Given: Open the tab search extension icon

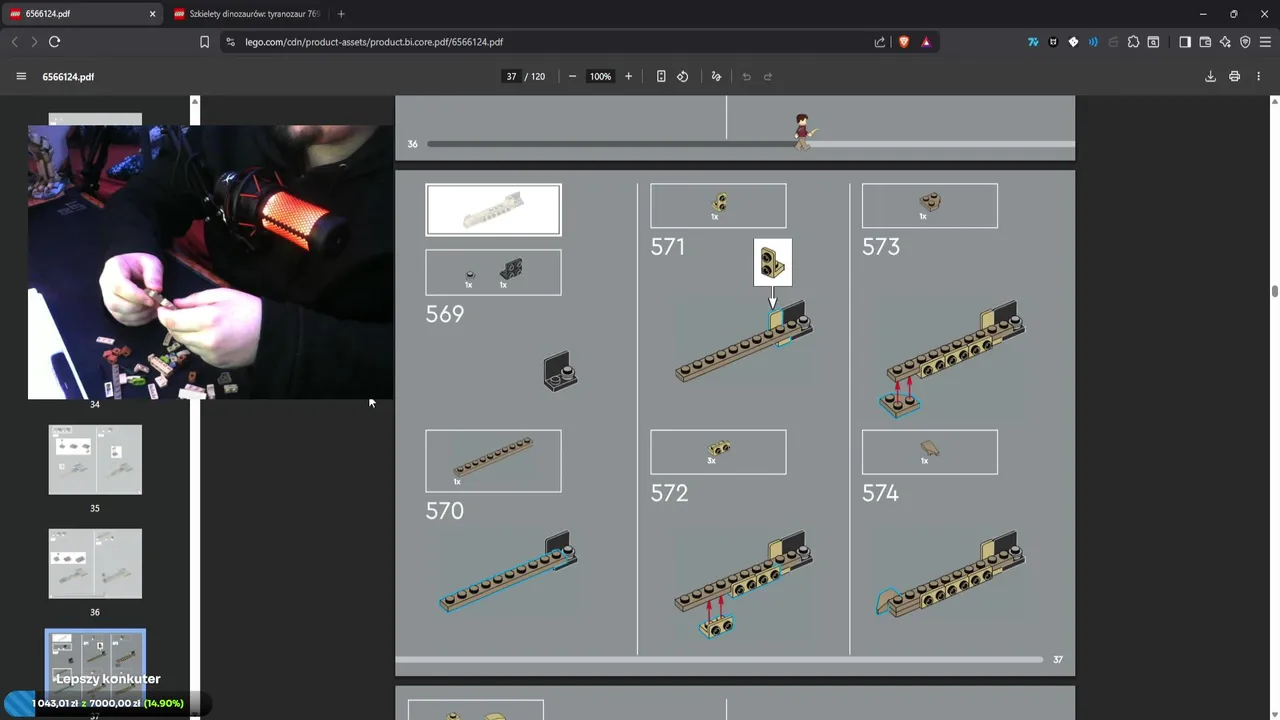Looking at the screenshot, I should 1153,42.
